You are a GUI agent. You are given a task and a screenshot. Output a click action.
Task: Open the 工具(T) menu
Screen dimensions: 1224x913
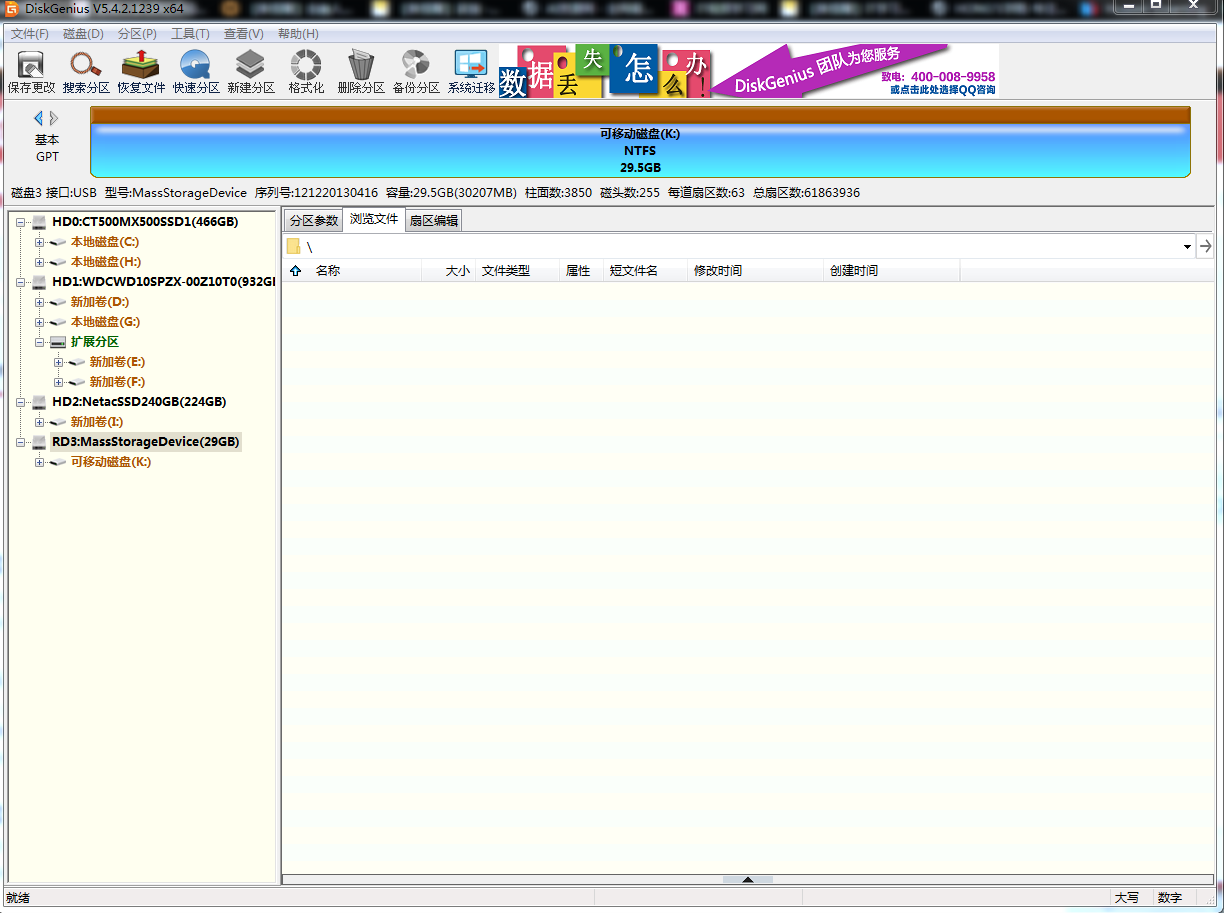(x=190, y=34)
